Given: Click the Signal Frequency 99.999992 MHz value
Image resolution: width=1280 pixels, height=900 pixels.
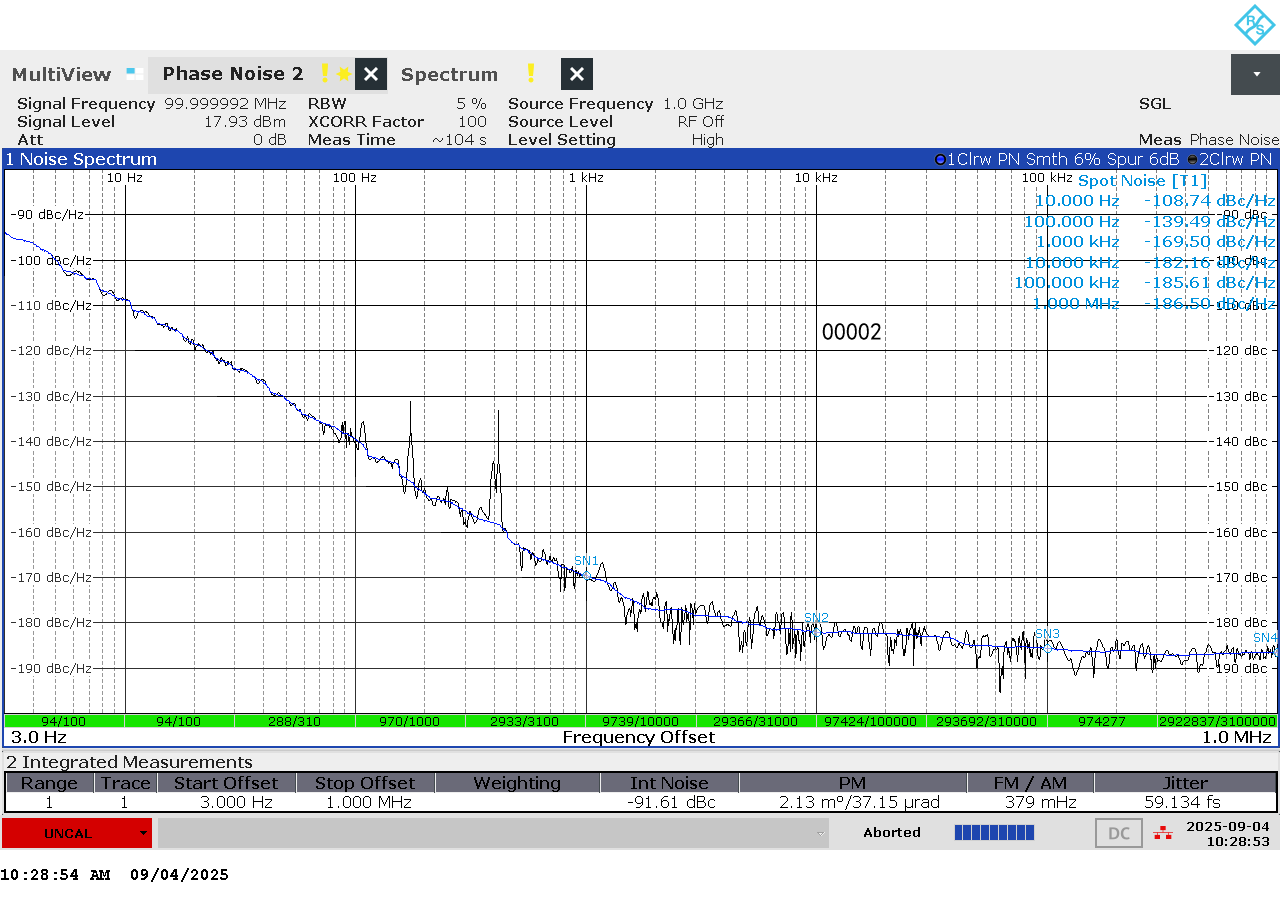Looking at the screenshot, I should [225, 104].
